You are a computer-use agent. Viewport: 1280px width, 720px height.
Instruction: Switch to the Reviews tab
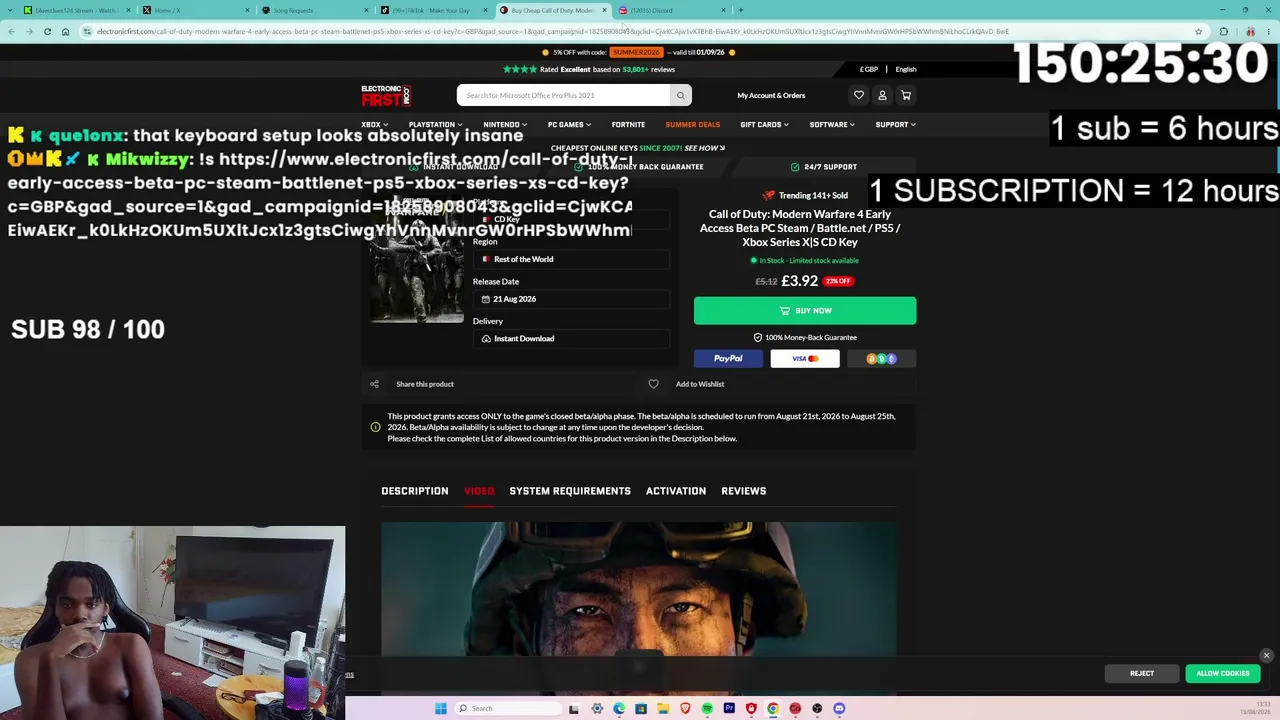tap(744, 491)
